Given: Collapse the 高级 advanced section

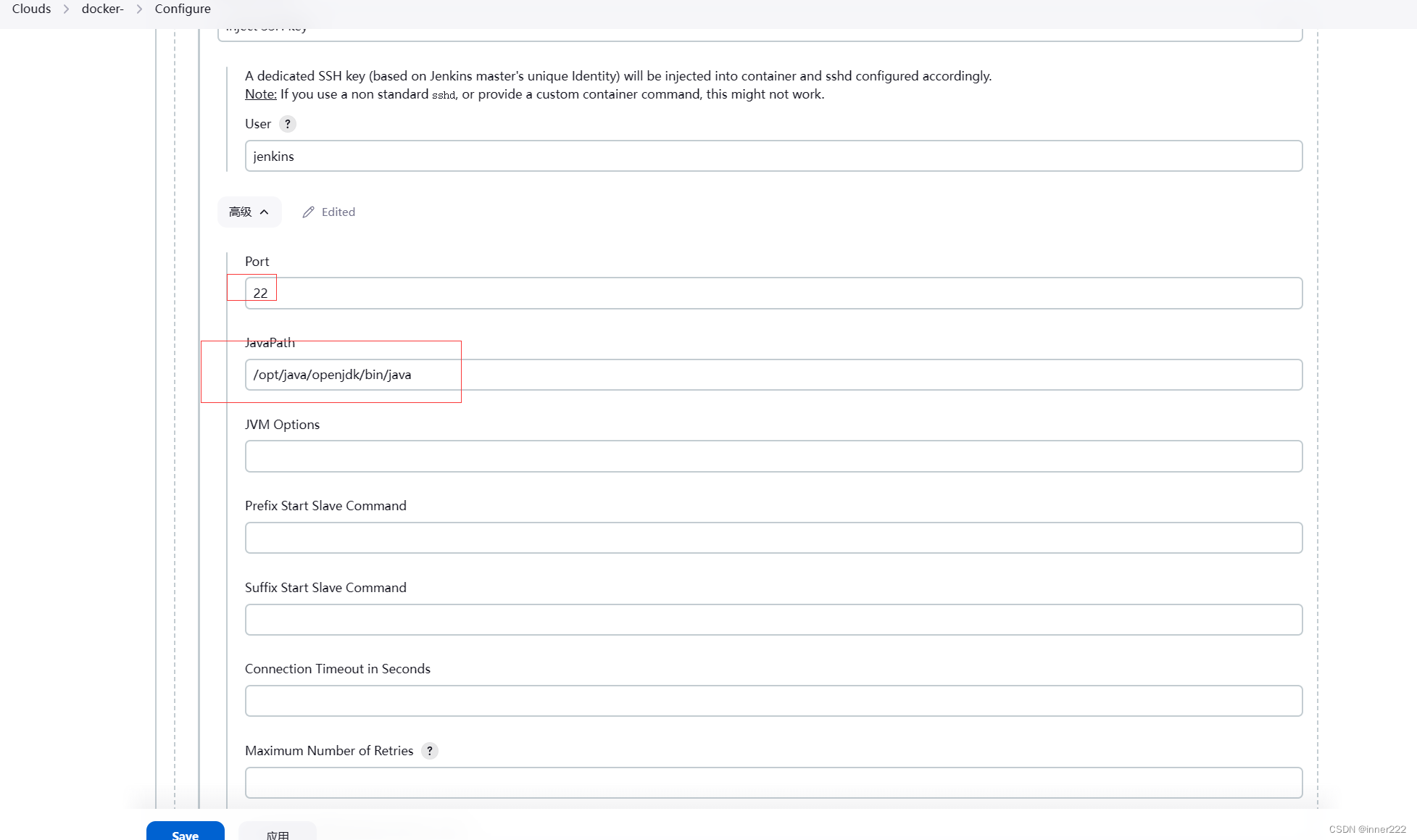Looking at the screenshot, I should coord(249,212).
